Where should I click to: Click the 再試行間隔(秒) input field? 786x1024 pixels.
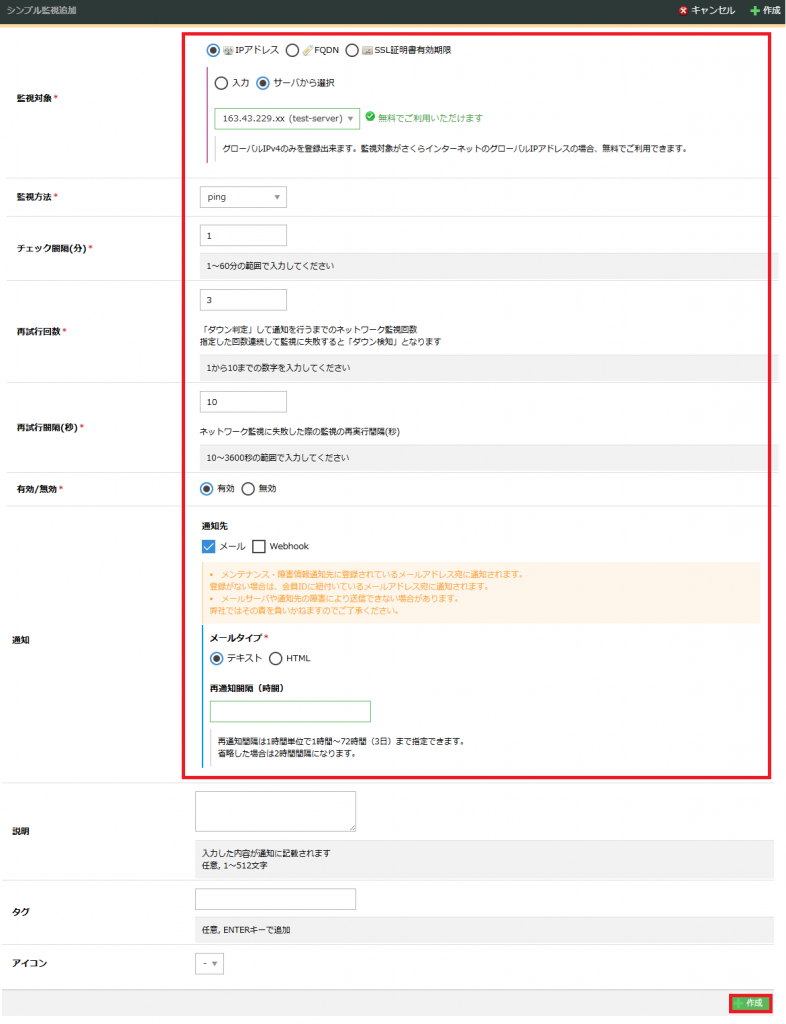tap(243, 401)
